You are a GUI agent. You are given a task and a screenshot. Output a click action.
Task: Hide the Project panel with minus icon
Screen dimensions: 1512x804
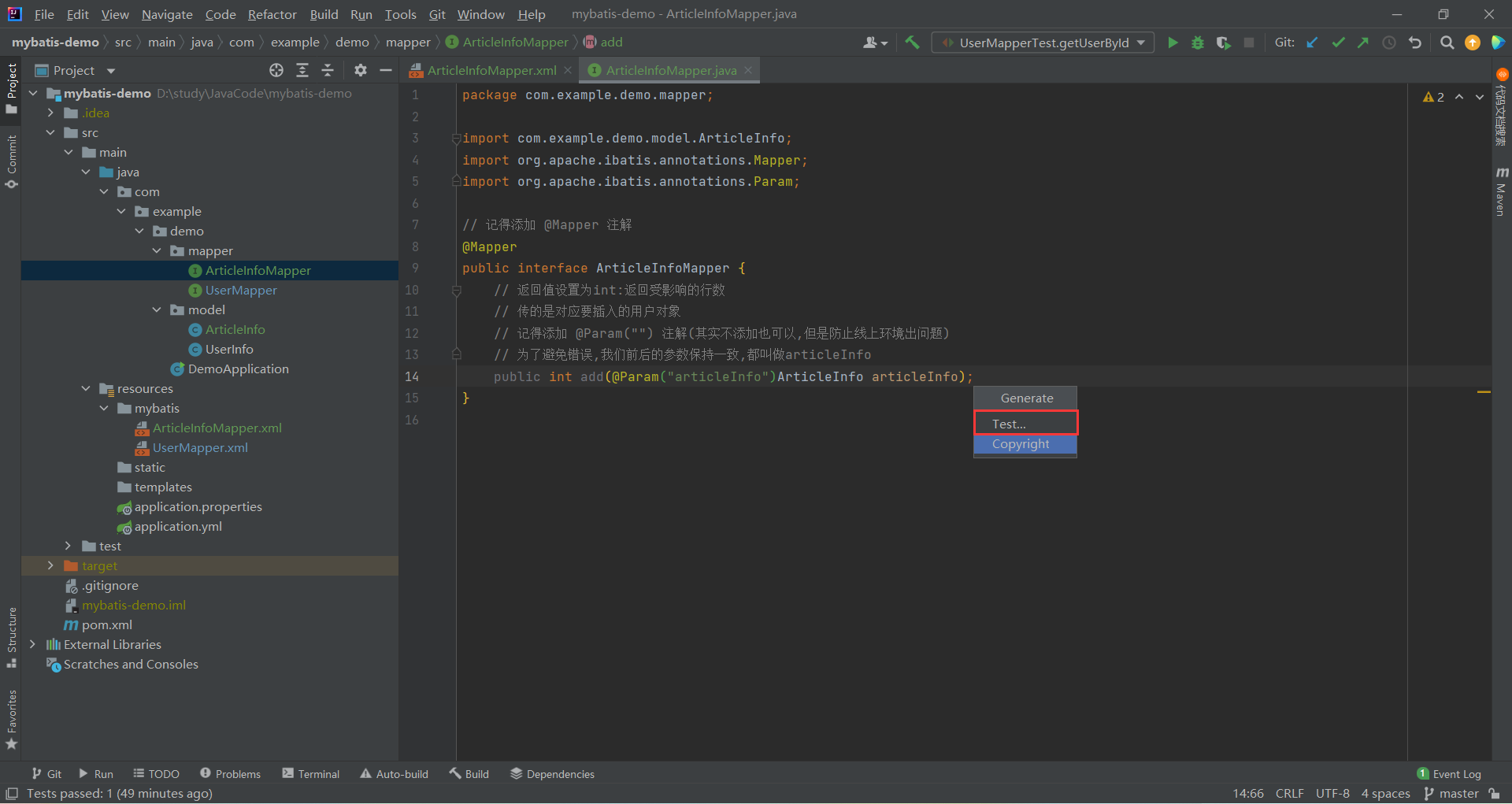386,70
